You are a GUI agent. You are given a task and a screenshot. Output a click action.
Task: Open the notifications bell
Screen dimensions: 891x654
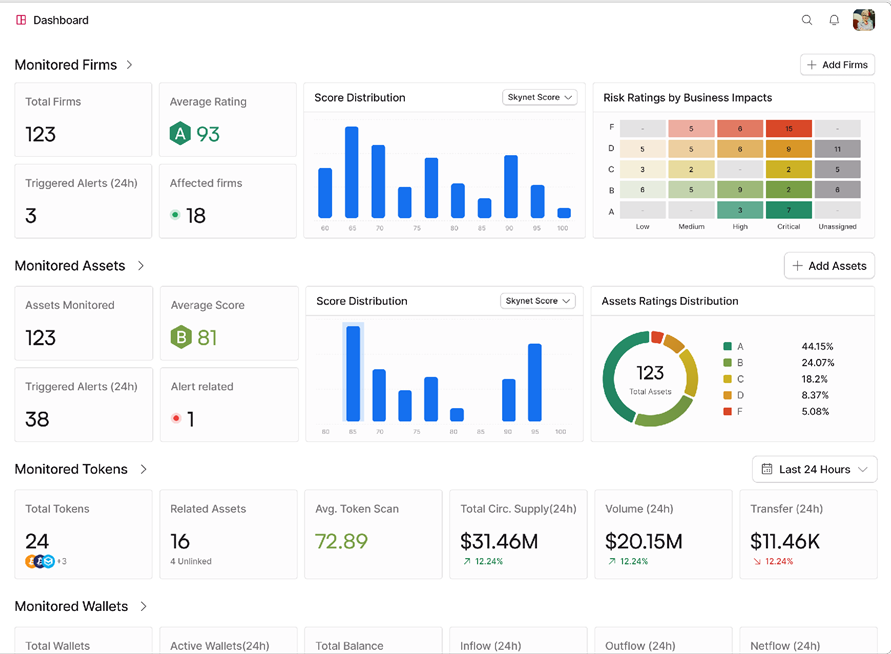click(834, 20)
